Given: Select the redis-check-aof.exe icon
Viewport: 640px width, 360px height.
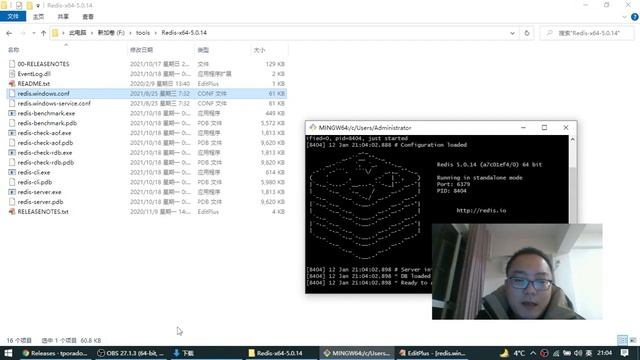Looking at the screenshot, I should (12, 133).
